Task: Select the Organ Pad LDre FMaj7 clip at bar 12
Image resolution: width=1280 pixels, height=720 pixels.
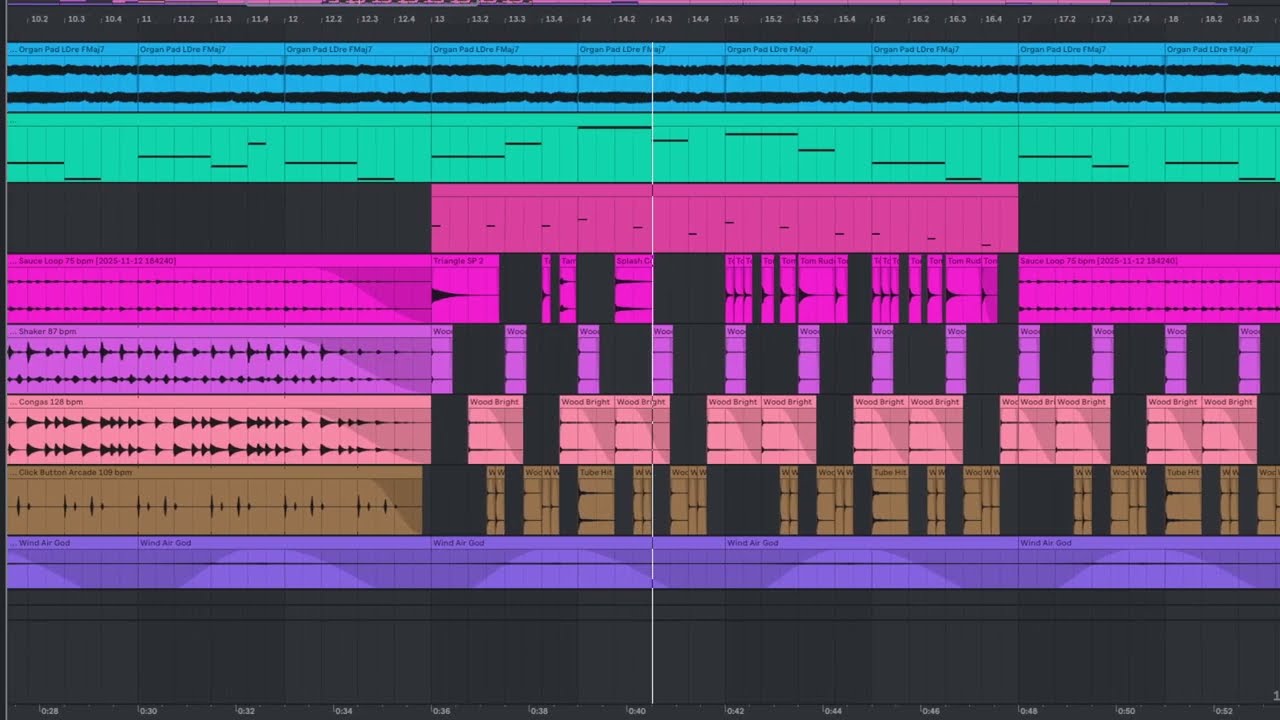Action: (x=358, y=77)
